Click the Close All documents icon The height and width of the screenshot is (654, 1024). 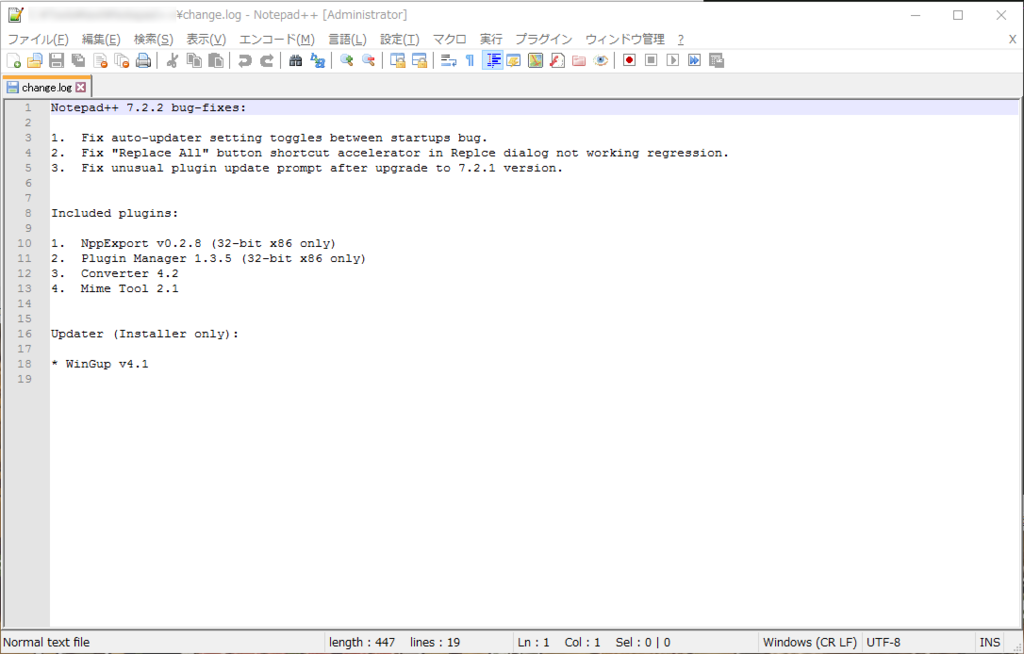tap(121, 61)
